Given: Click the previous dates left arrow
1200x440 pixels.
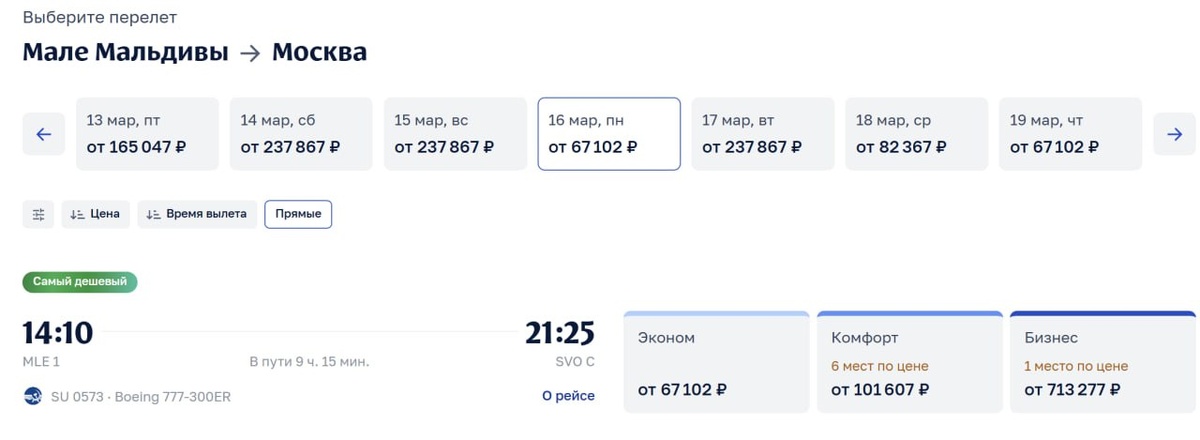Looking at the screenshot, I should [x=43, y=134].
